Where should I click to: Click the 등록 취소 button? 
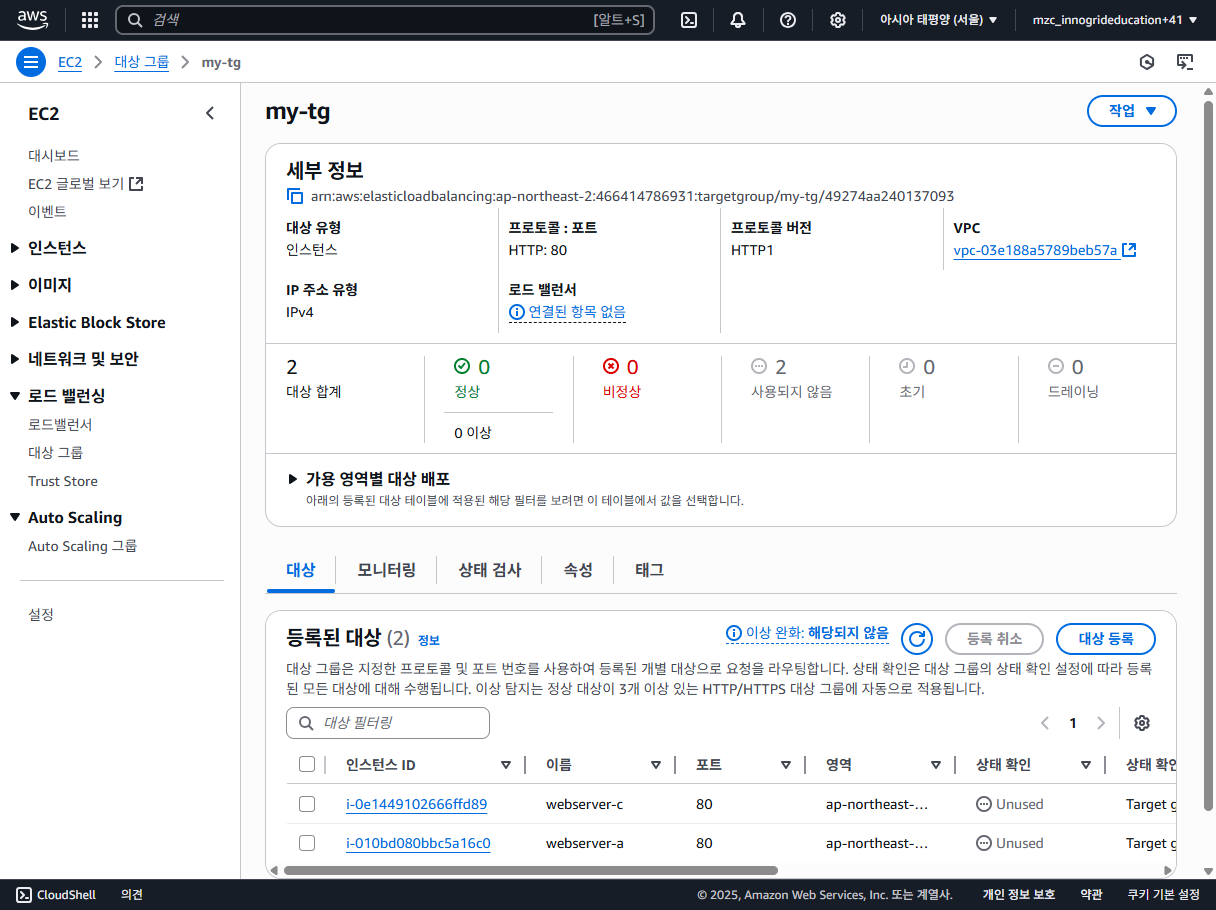click(x=994, y=638)
